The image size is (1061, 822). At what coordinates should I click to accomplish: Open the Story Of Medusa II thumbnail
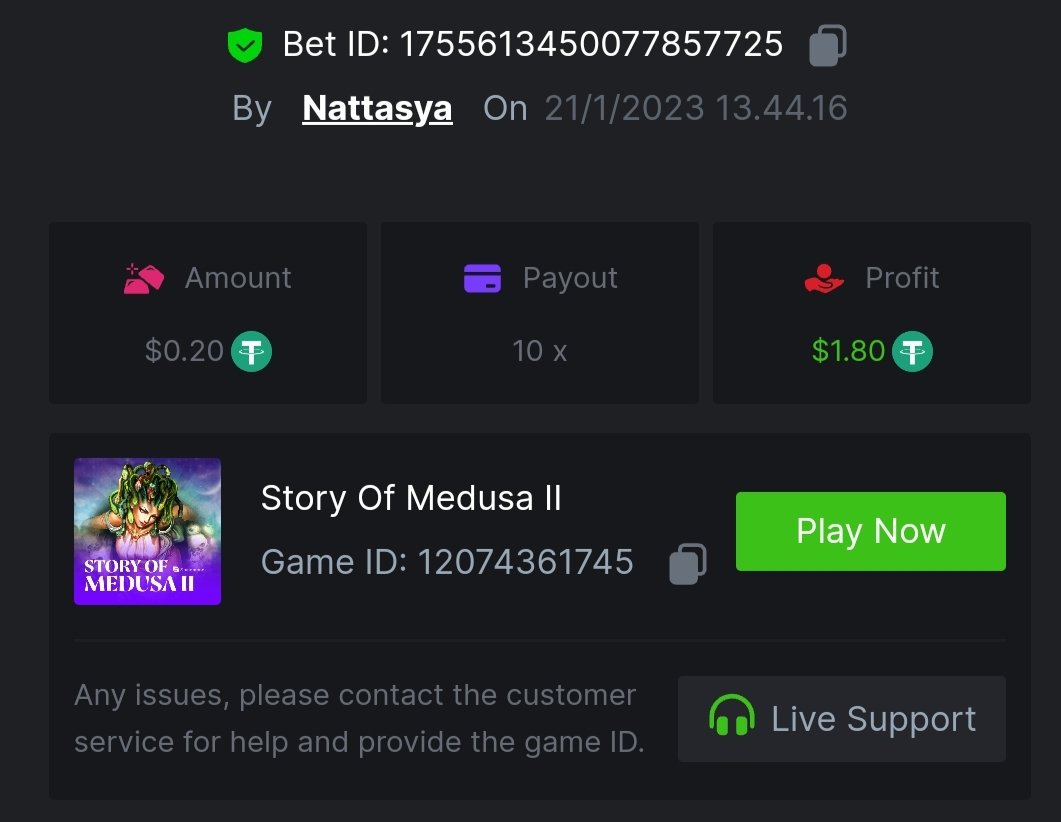click(x=147, y=531)
